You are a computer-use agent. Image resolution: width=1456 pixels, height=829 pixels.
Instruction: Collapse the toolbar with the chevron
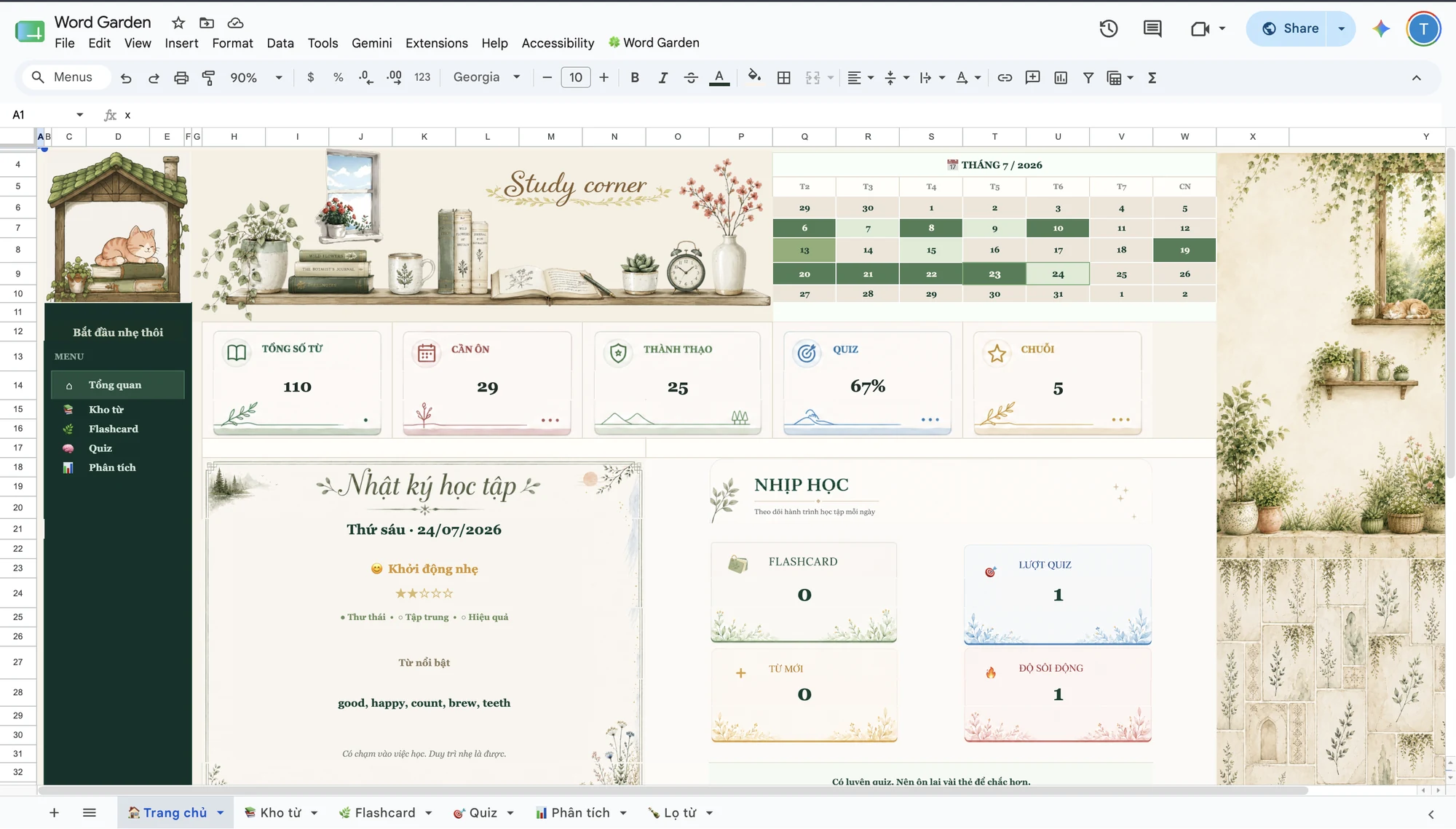(1416, 78)
